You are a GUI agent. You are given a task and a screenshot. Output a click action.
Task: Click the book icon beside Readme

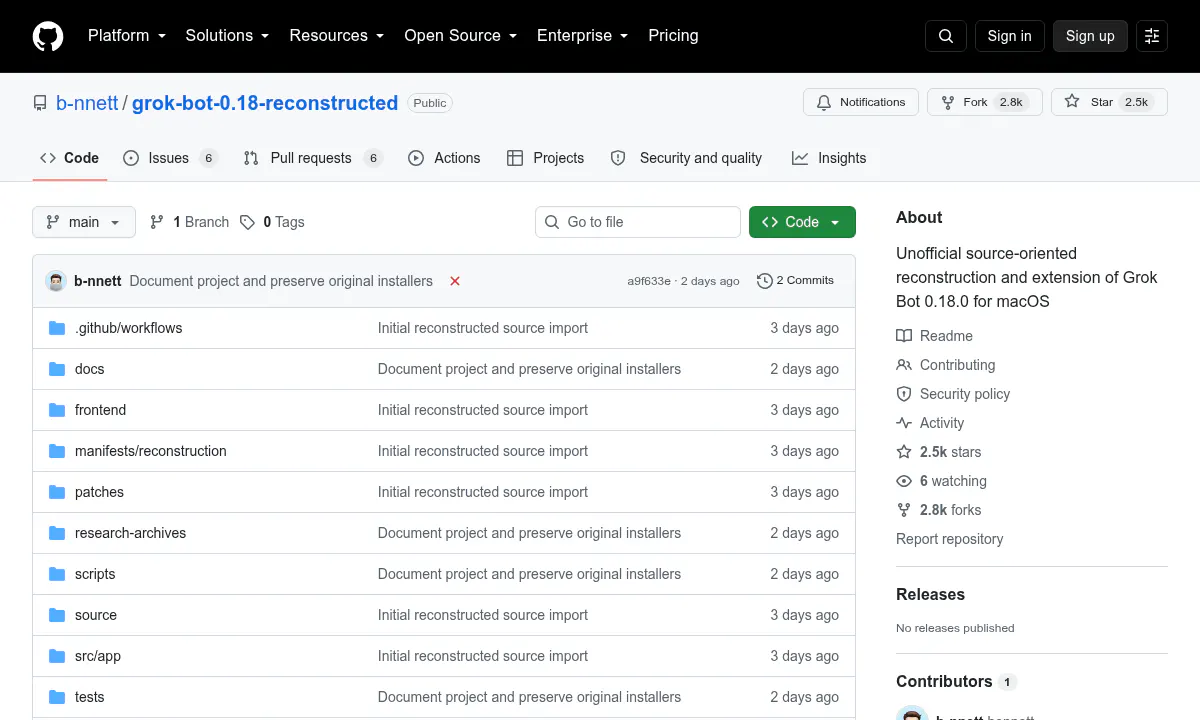click(904, 336)
